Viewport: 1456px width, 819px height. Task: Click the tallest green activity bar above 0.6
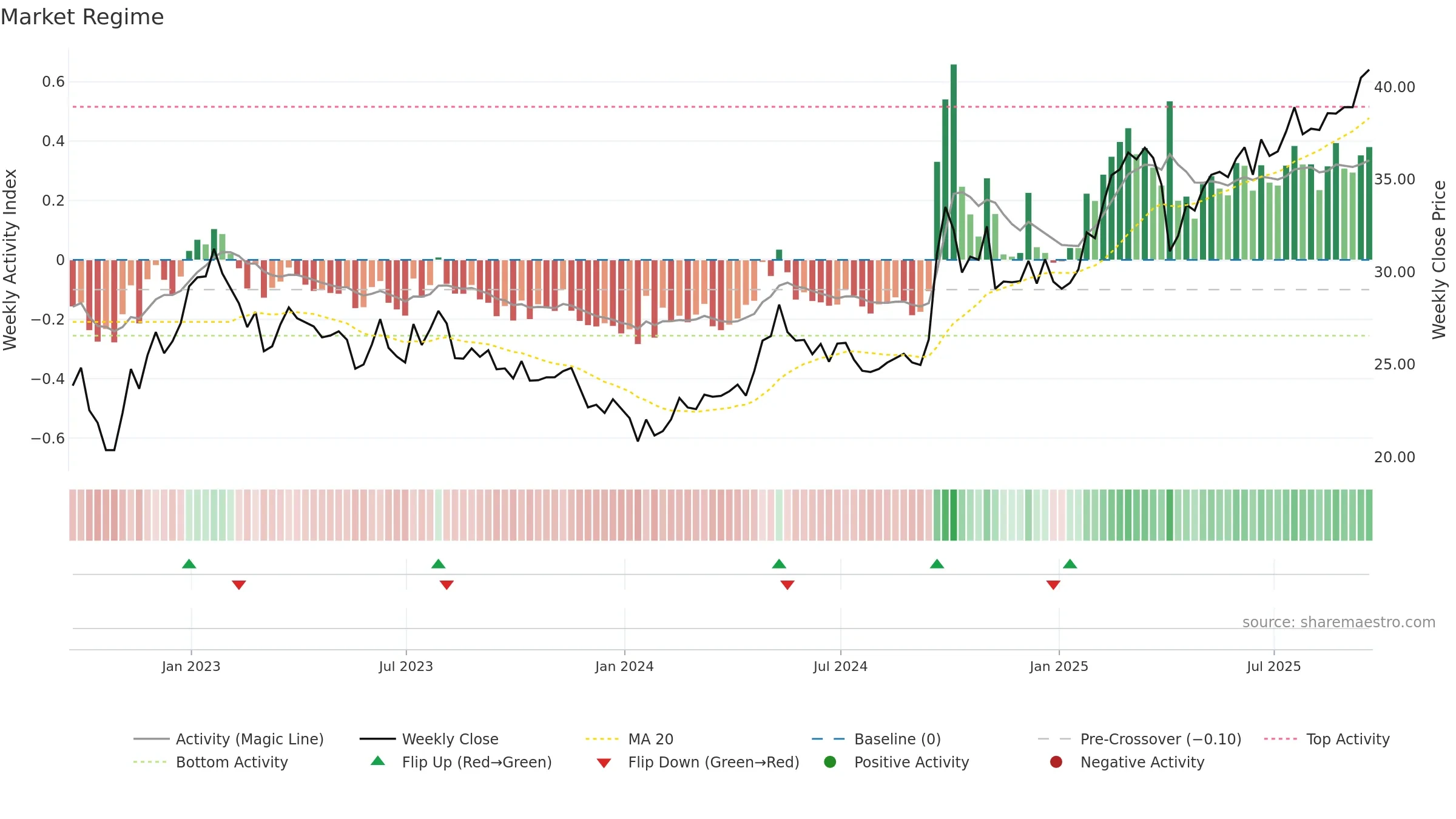click(954, 162)
